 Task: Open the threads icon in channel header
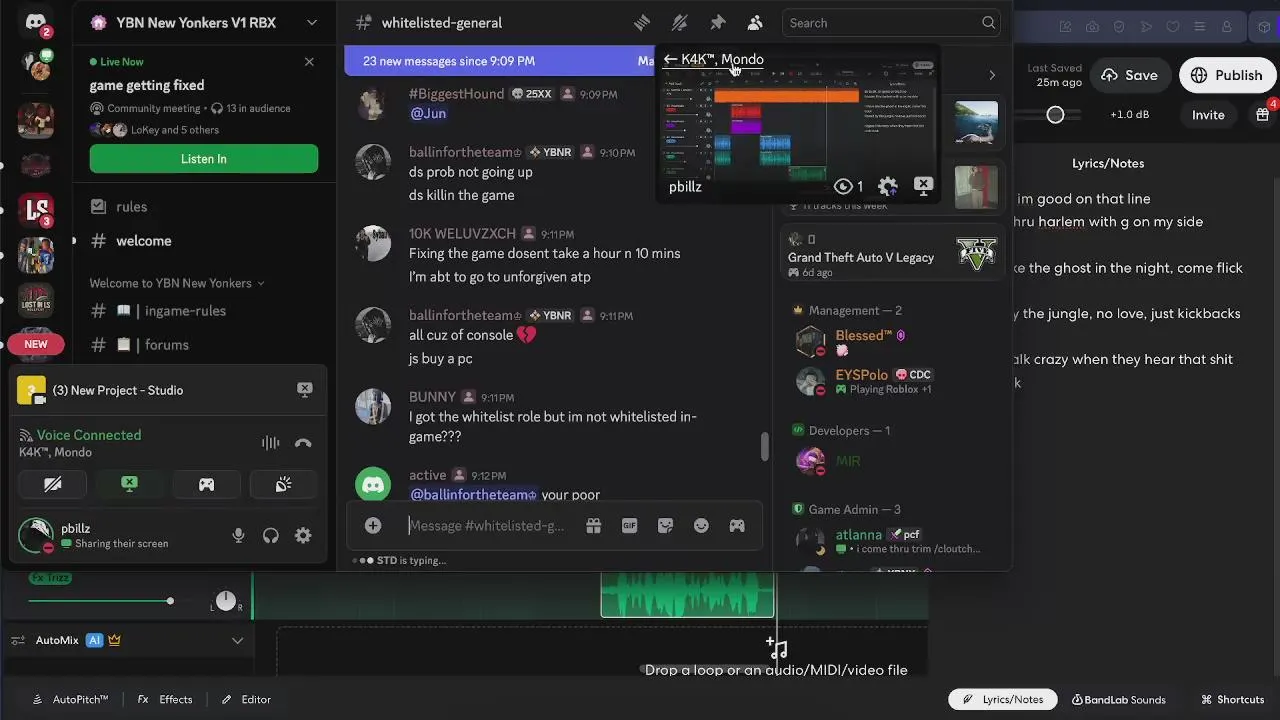pos(642,22)
